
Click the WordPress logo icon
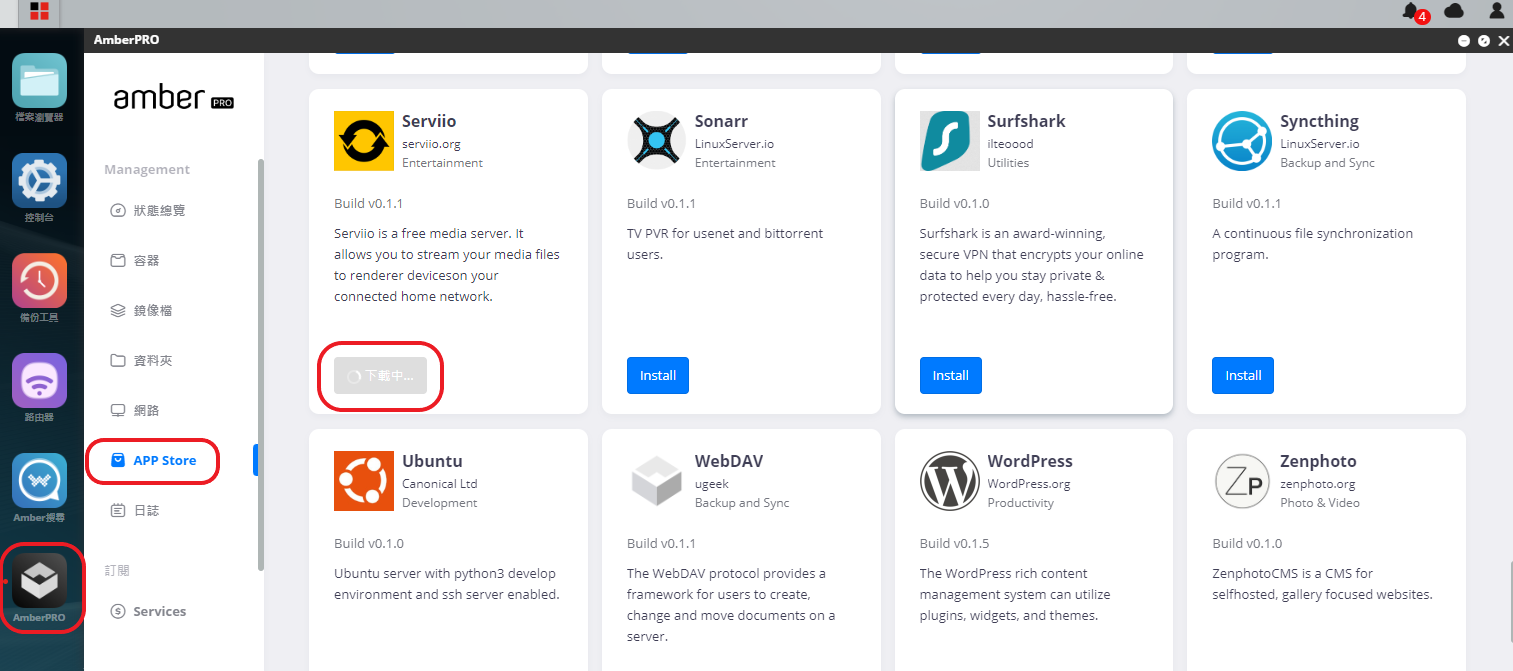tap(950, 481)
